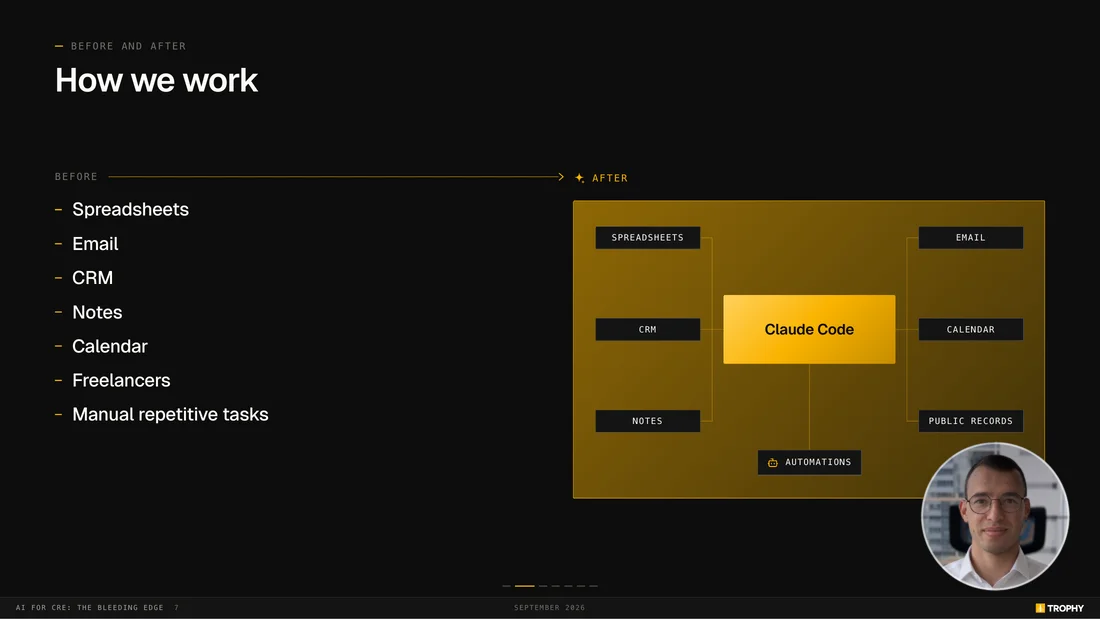Click the 'Calendar' bullet item
Image resolution: width=1100 pixels, height=619 pixels.
coord(110,346)
